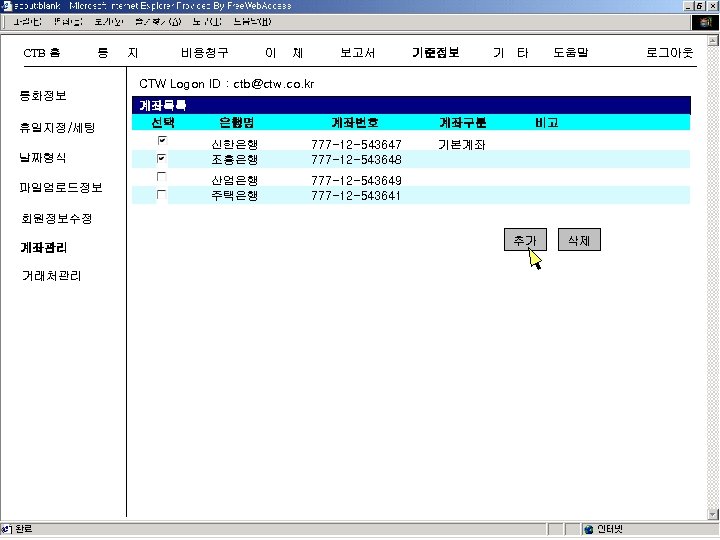The height and width of the screenshot is (540, 720).
Task: Click the 계좌목록 table title bar
Action: 411,105
